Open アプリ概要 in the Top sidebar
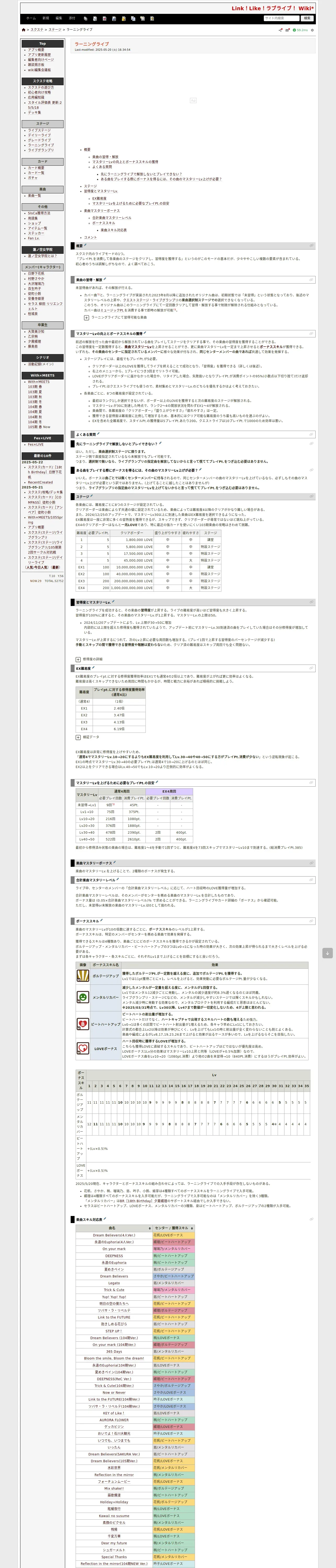The image size is (336, 1568). [36, 50]
